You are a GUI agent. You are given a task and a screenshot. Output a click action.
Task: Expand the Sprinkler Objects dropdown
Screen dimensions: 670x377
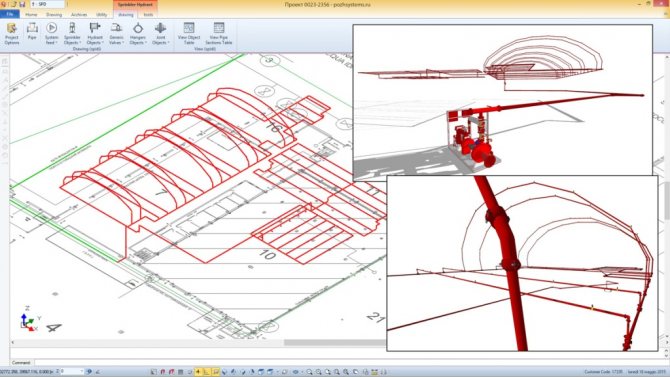(72, 33)
